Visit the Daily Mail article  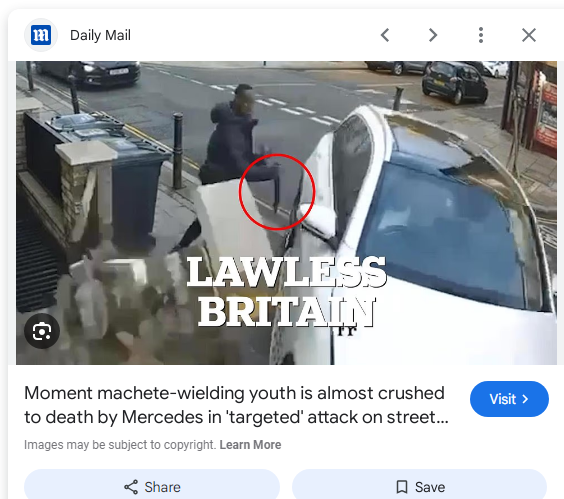click(x=509, y=399)
